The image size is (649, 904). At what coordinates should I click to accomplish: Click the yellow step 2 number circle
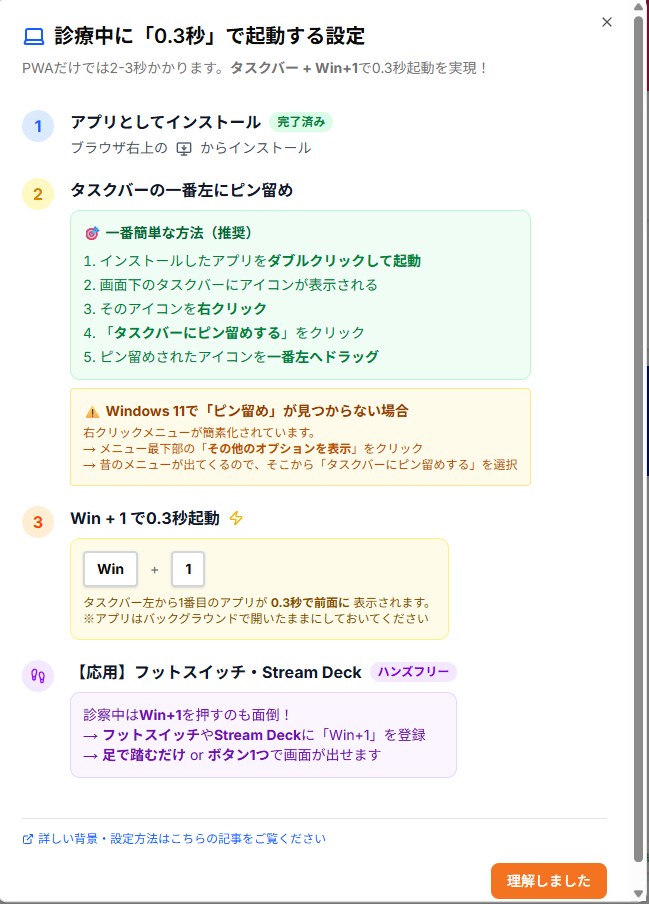click(x=38, y=194)
